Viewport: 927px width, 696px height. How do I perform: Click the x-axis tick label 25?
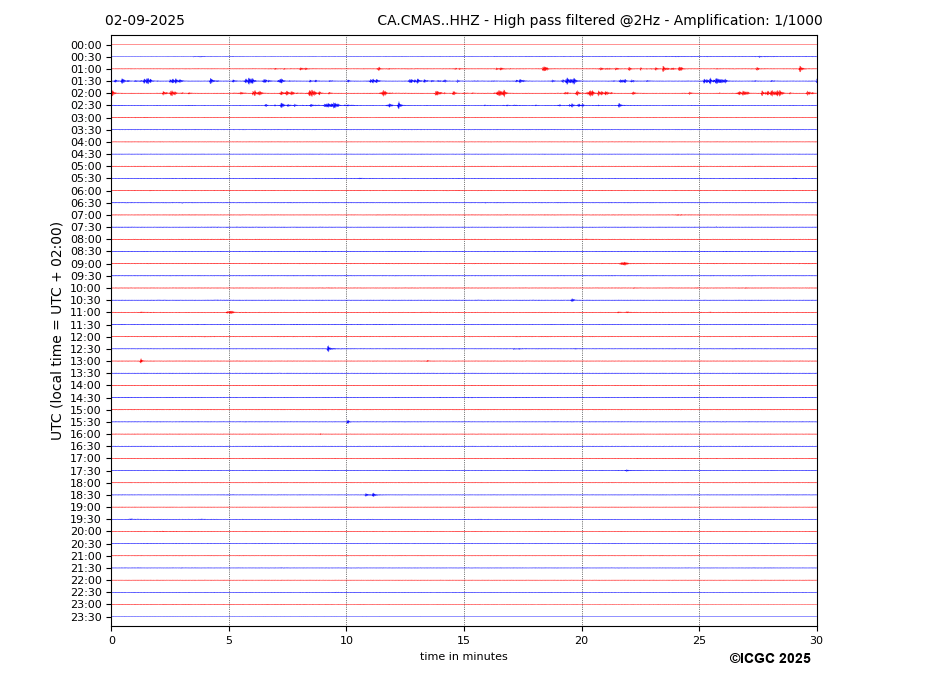[x=699, y=640]
